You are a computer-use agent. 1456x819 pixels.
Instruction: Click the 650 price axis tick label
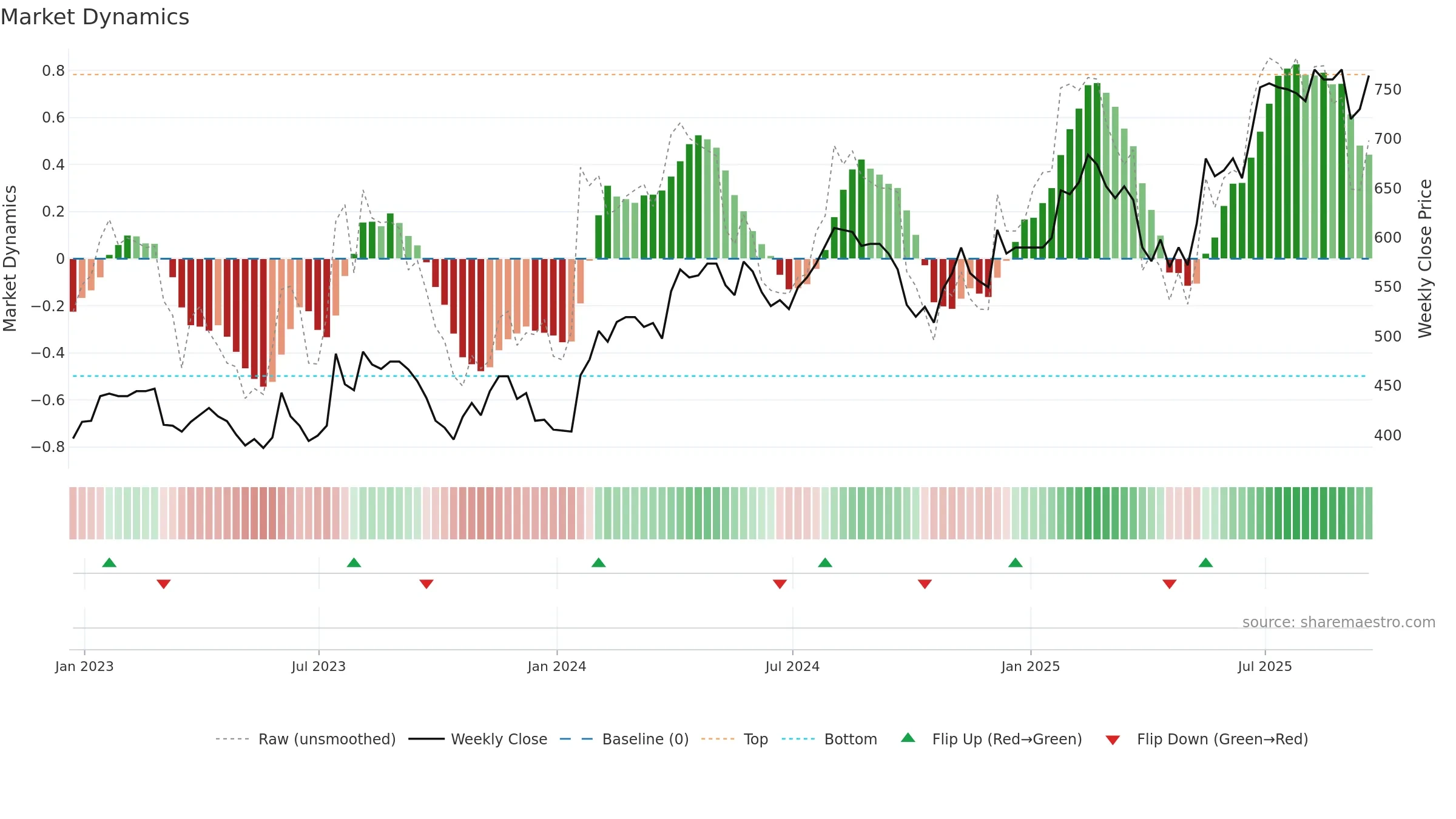(x=1388, y=189)
